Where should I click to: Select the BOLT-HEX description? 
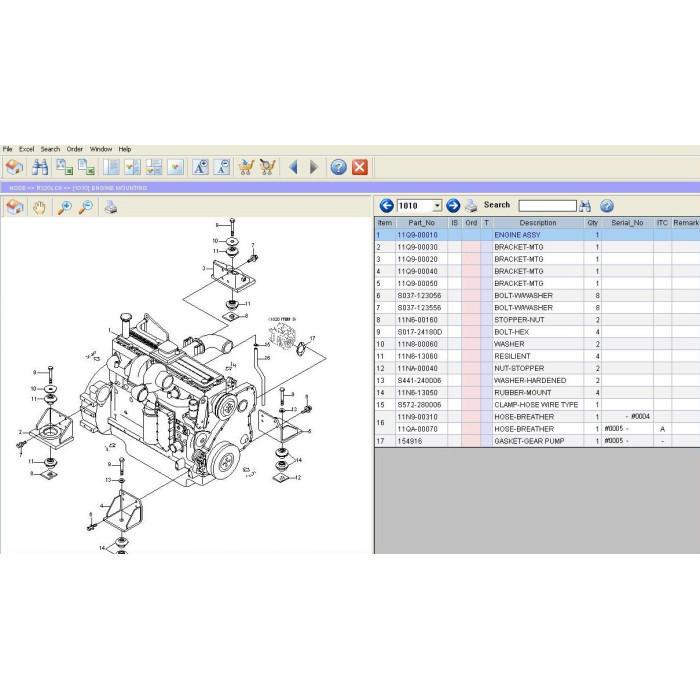pos(512,332)
